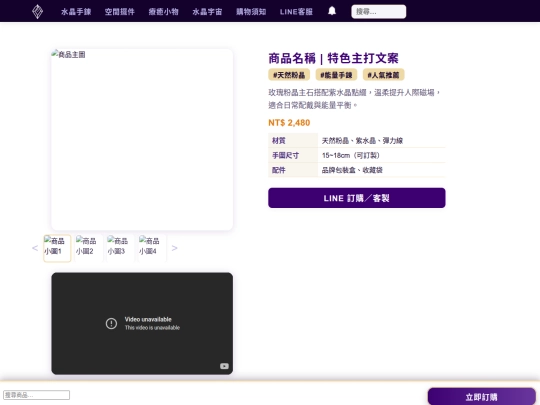This screenshot has width=540, height=405.
Task: Click the 手圍尺寸 table label
Action: pos(285,155)
